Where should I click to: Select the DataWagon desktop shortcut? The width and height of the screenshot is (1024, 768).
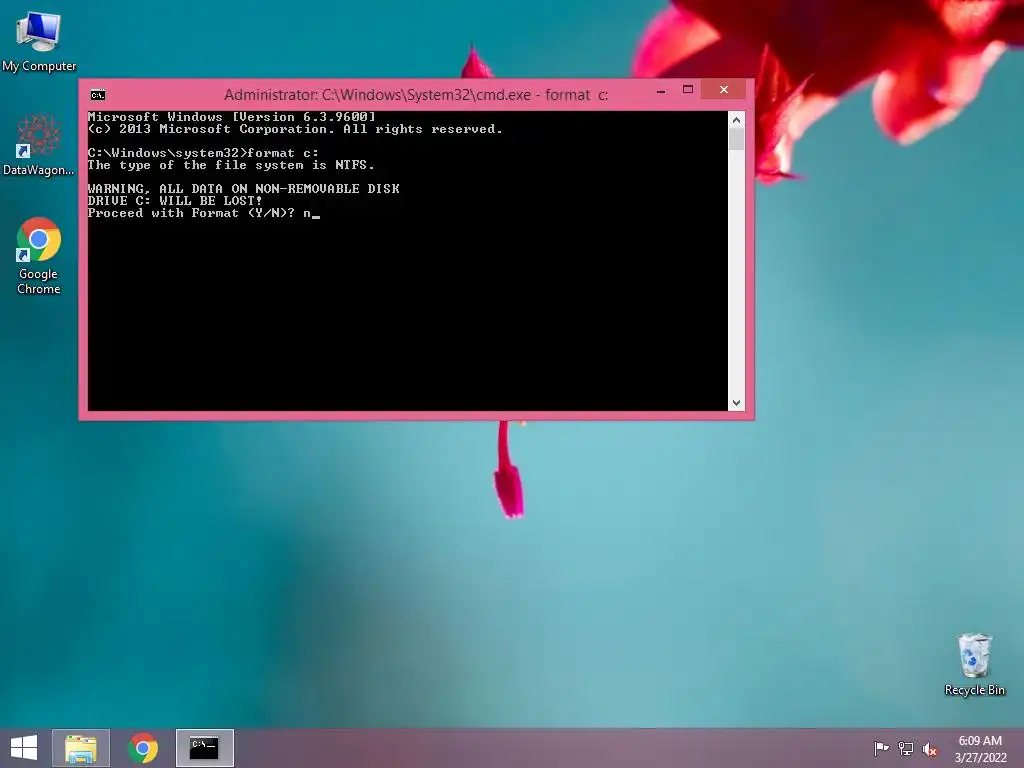[x=39, y=145]
